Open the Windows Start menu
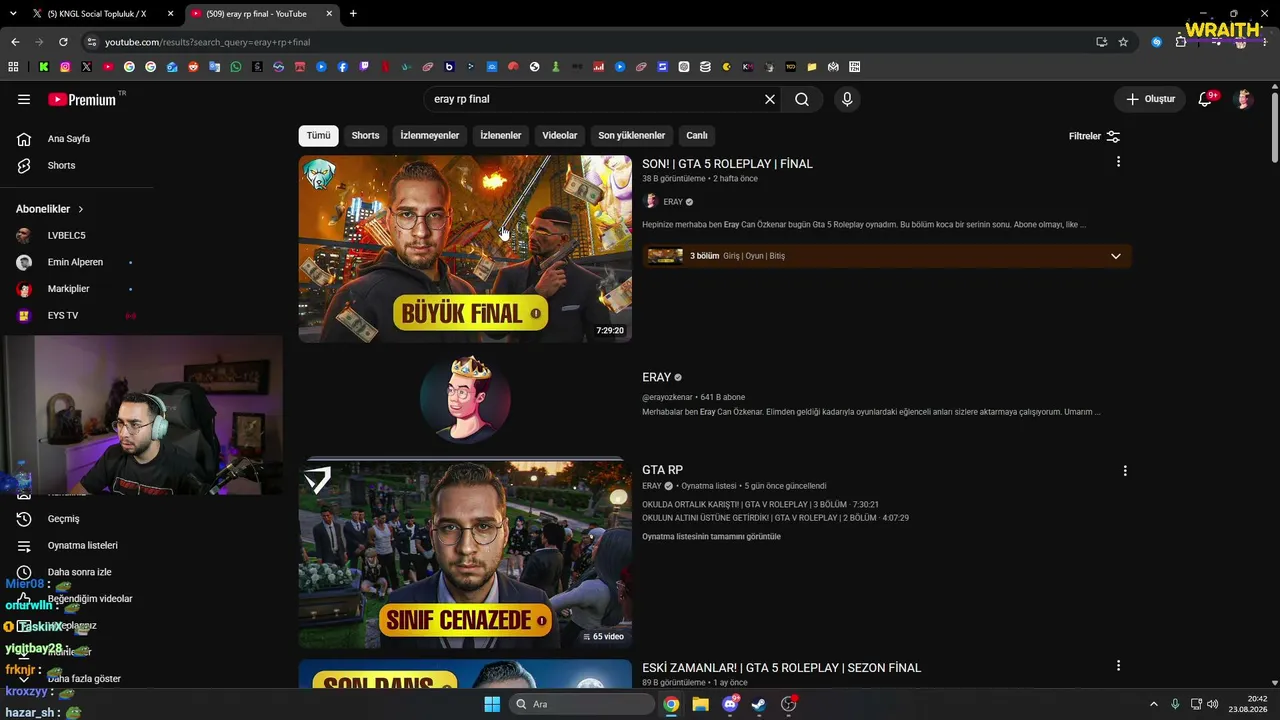 [492, 704]
